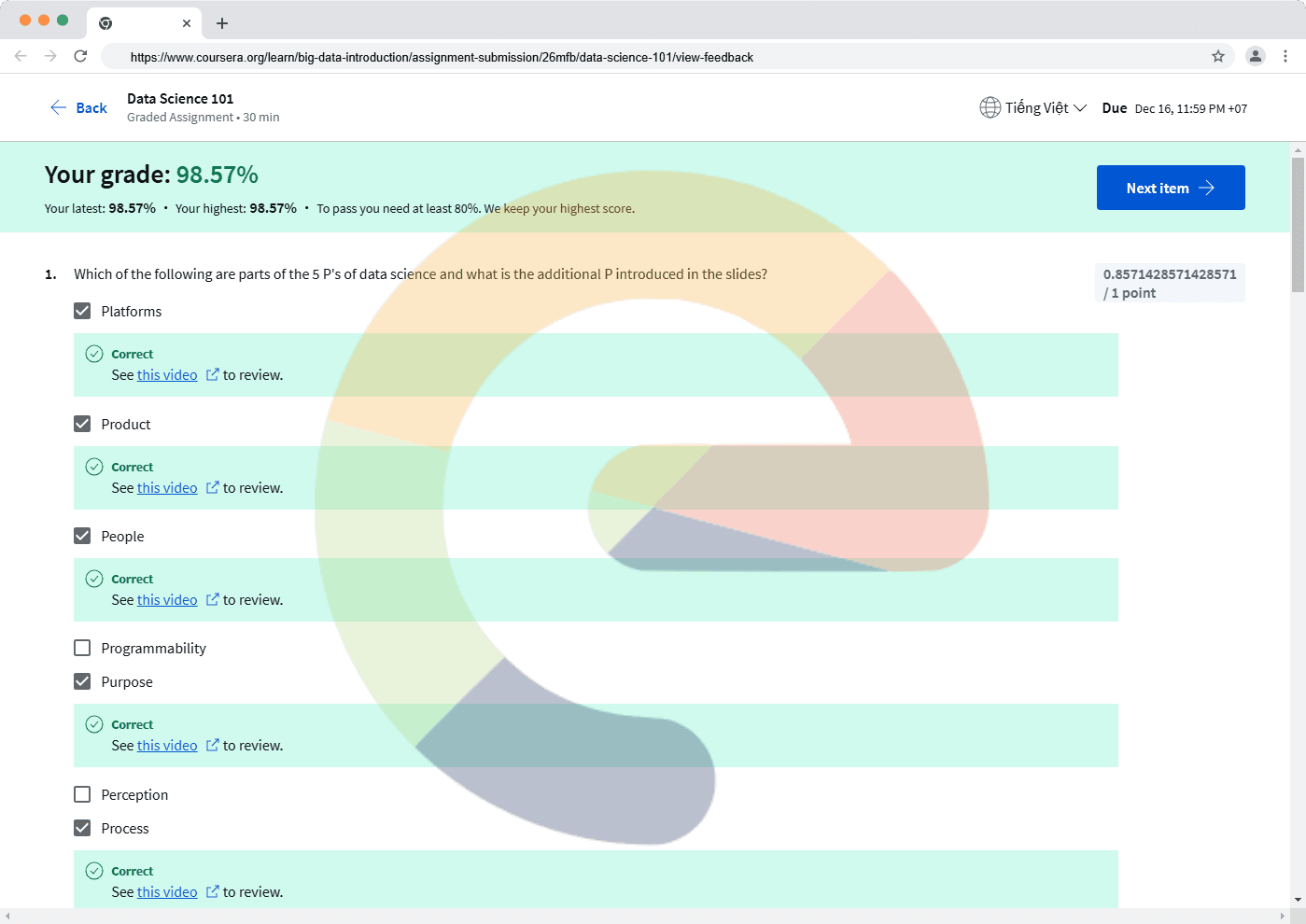Click the 'Data Science 101' title
The width and height of the screenshot is (1306, 924).
(180, 98)
